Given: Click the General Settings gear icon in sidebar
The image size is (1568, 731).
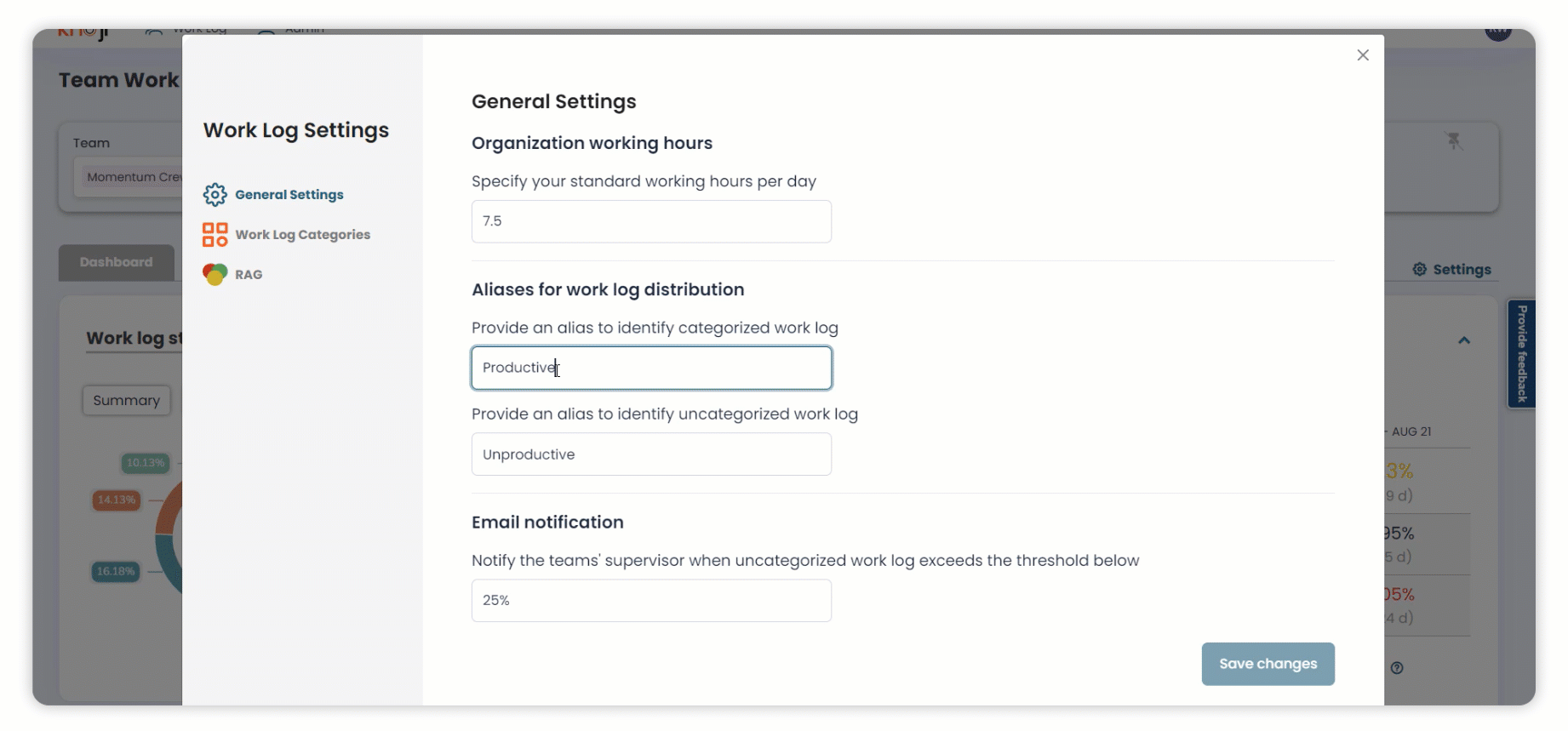Looking at the screenshot, I should tap(215, 195).
